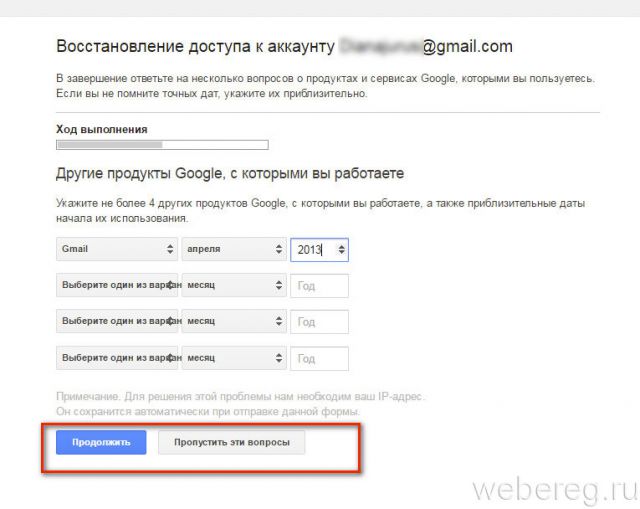Click the arrow icon of апреля dropdown
This screenshot has width=640, height=509.
pyautogui.click(x=279, y=249)
